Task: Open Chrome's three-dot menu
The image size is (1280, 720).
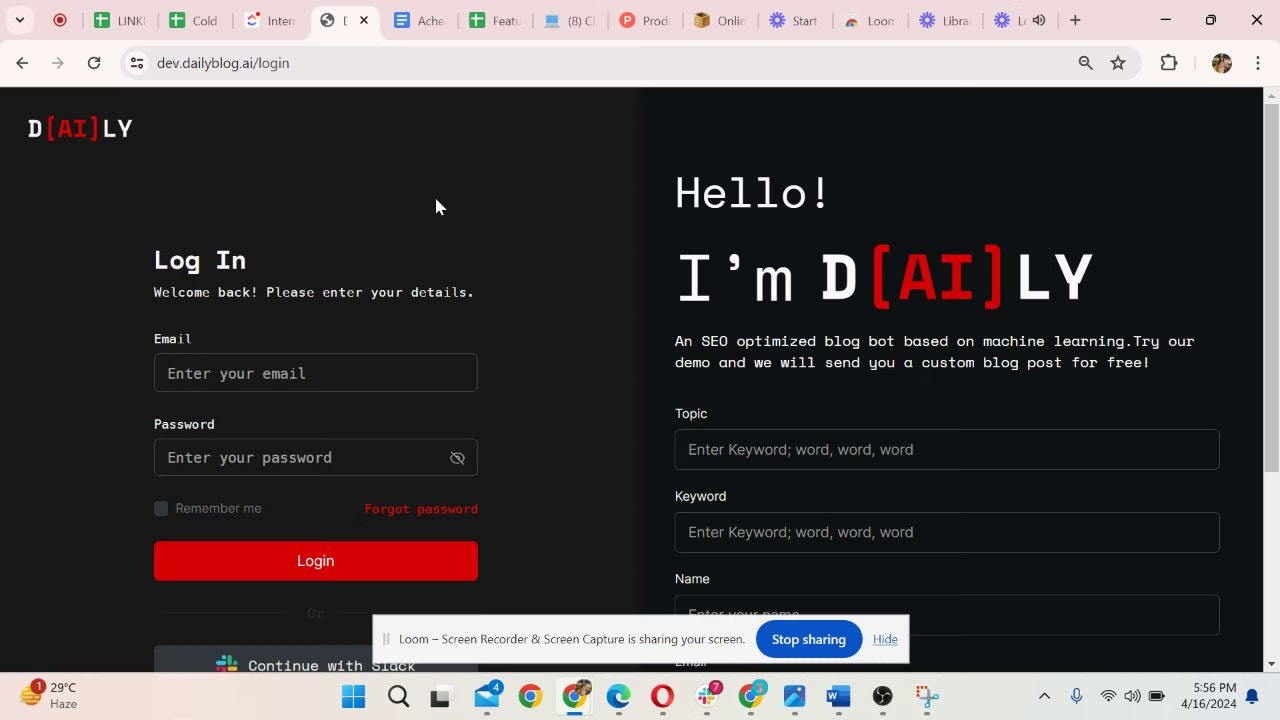Action: pyautogui.click(x=1258, y=62)
